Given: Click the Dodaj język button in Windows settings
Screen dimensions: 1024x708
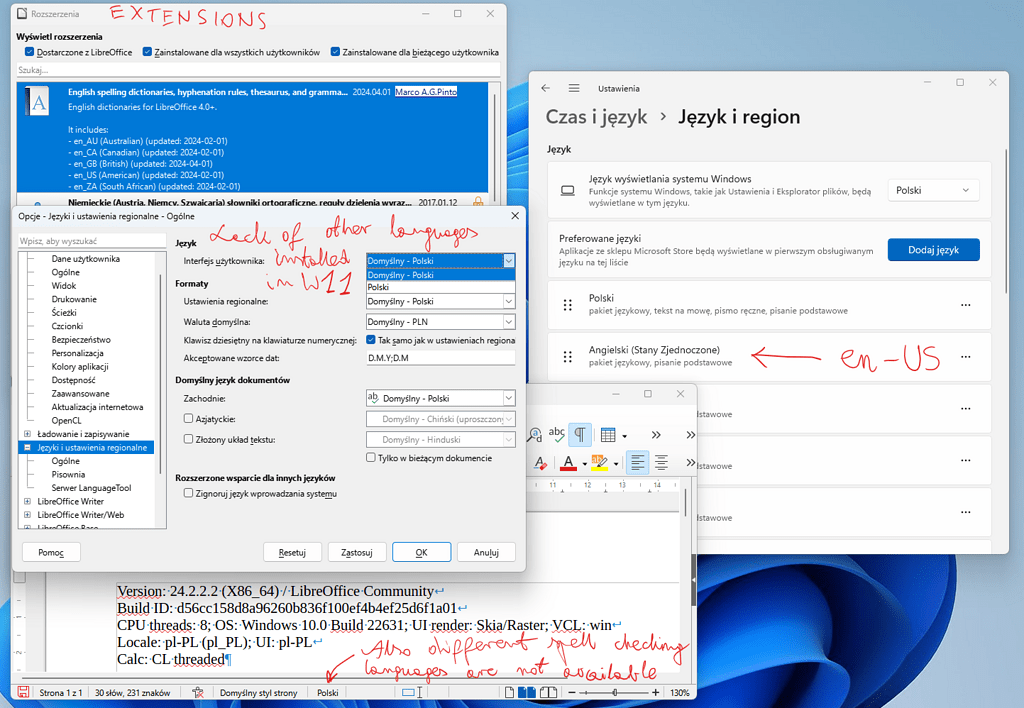Looking at the screenshot, I should click(x=933, y=250).
